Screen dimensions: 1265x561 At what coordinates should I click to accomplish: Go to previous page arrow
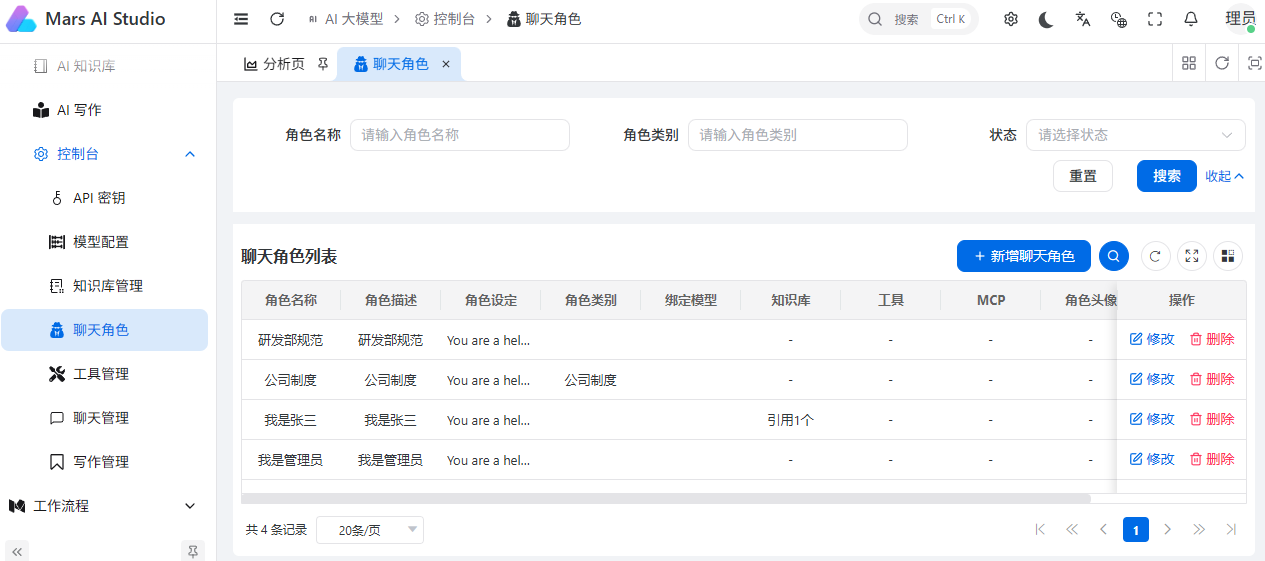[x=1104, y=529]
